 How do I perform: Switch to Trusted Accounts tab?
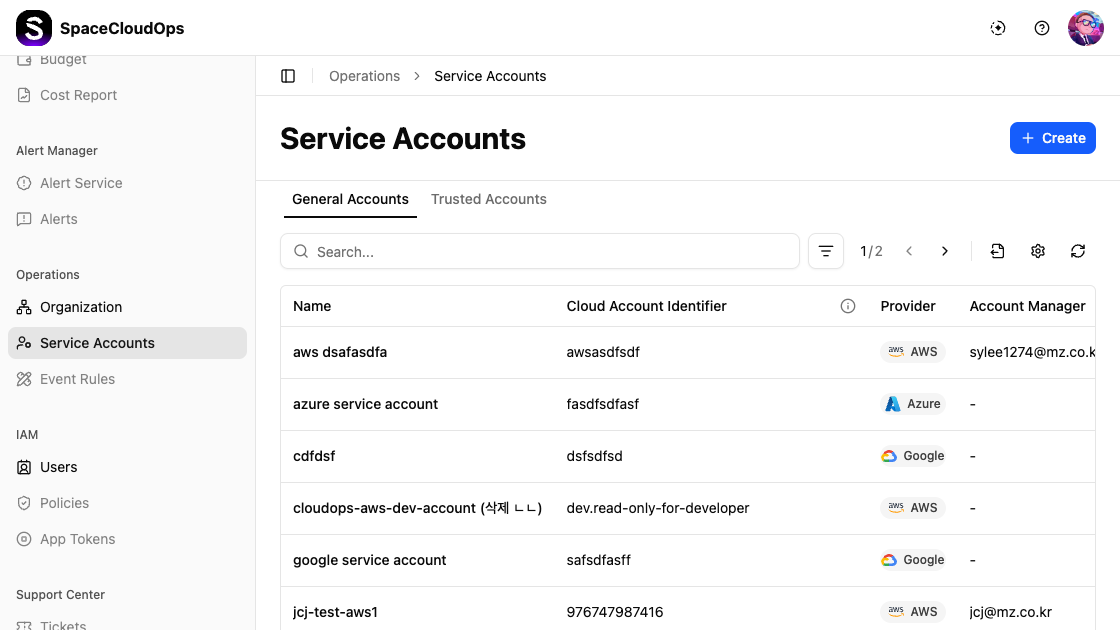click(488, 199)
